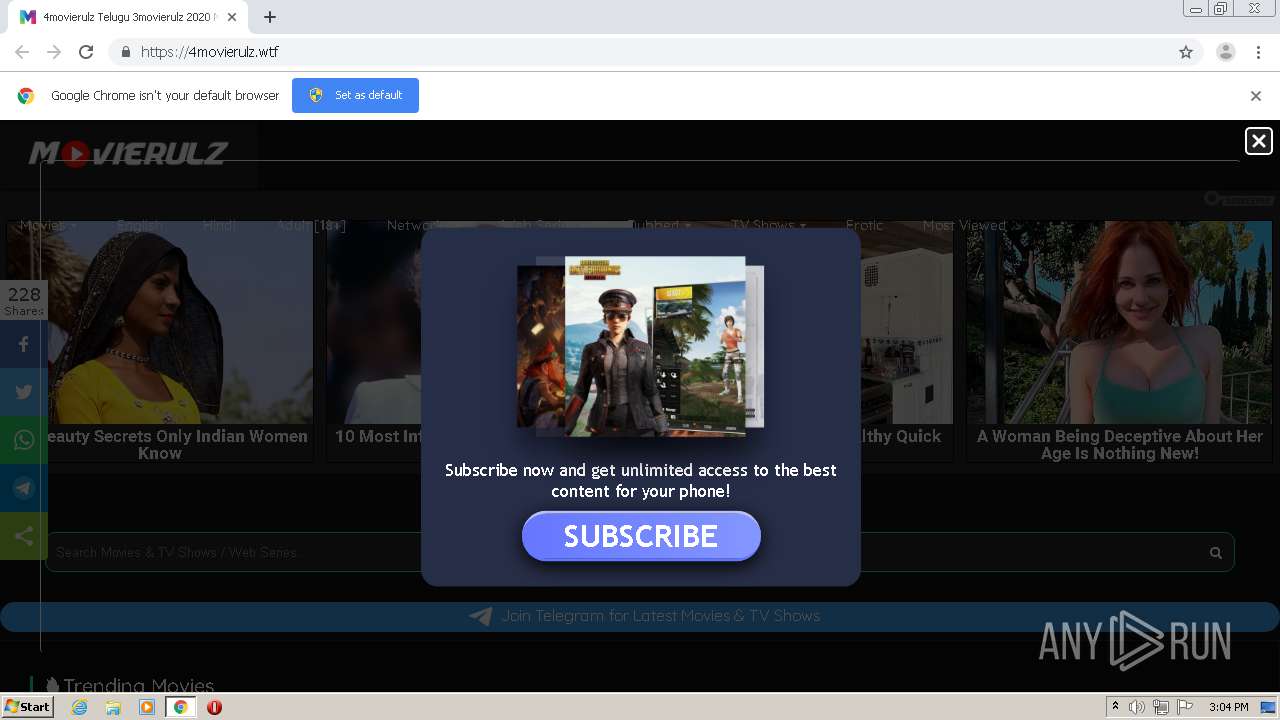The image size is (1280, 720).
Task: Click the Trending Movies heading
Action: [138, 685]
